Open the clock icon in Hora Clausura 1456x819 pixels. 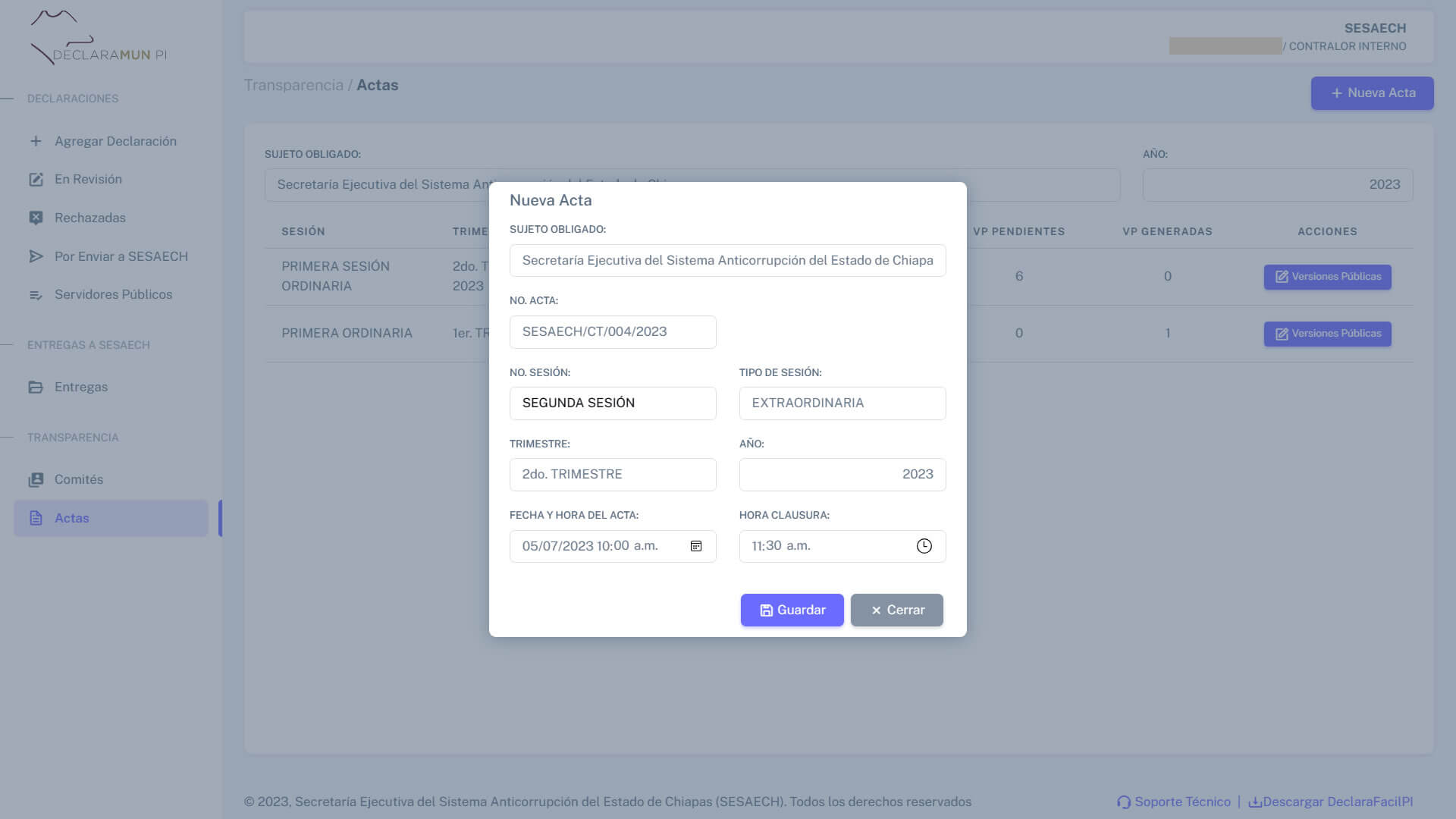(924, 546)
